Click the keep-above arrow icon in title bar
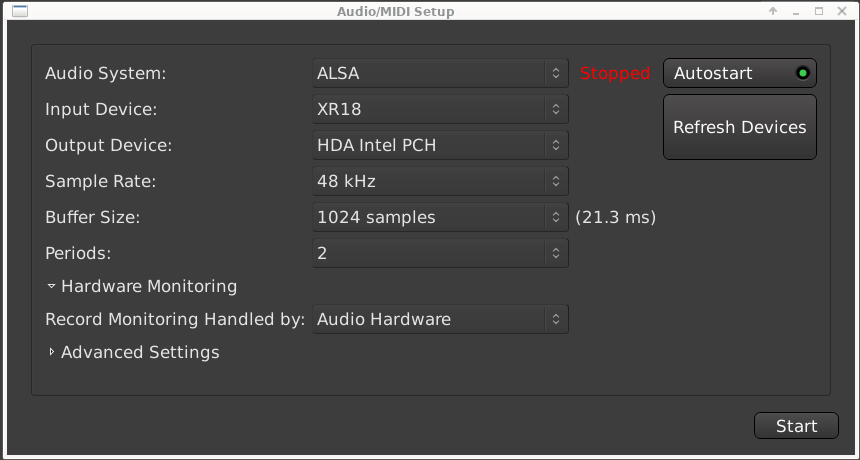Image resolution: width=860 pixels, height=460 pixels. pos(773,11)
